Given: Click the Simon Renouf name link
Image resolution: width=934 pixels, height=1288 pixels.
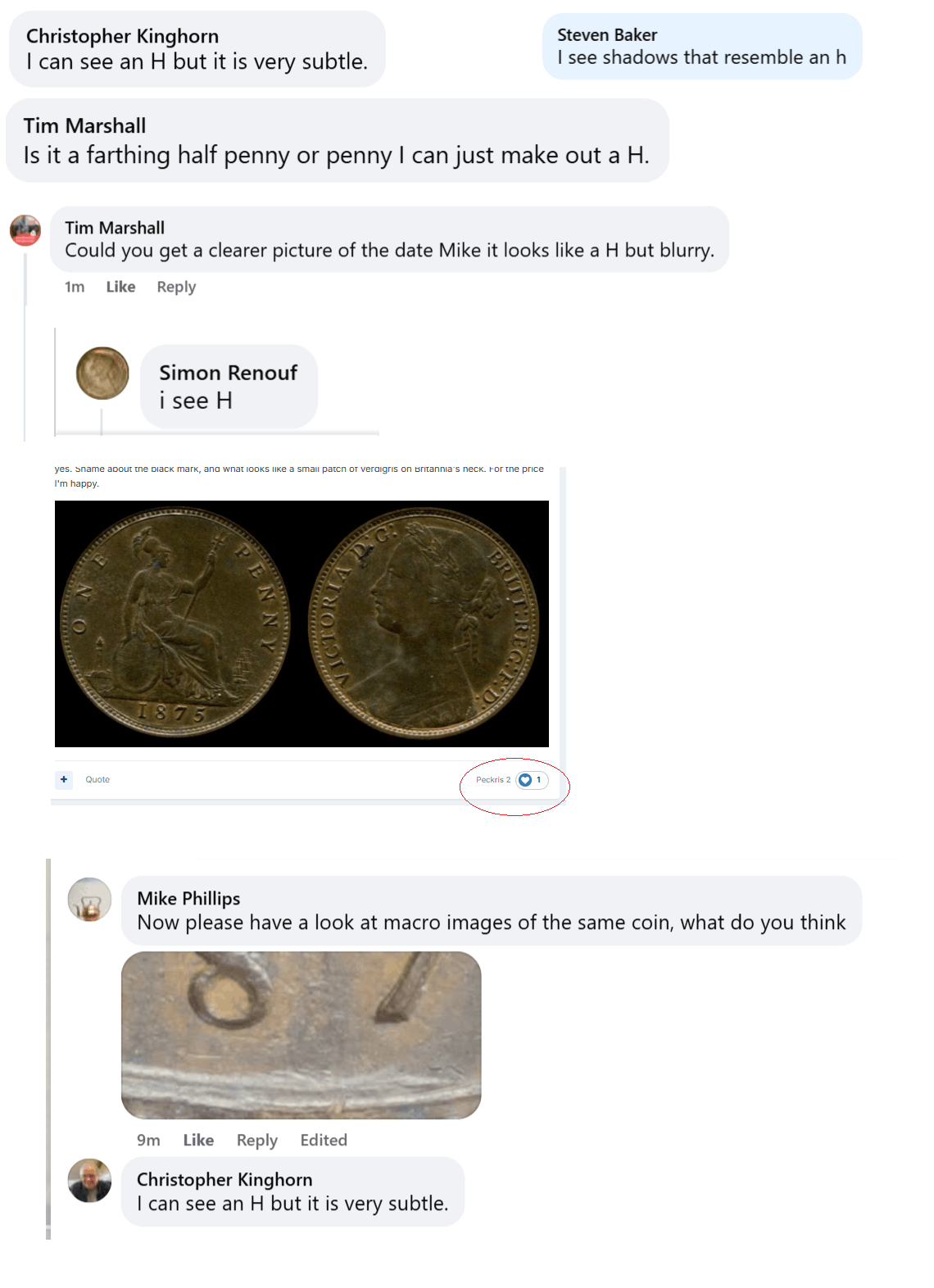Looking at the screenshot, I should point(228,373).
